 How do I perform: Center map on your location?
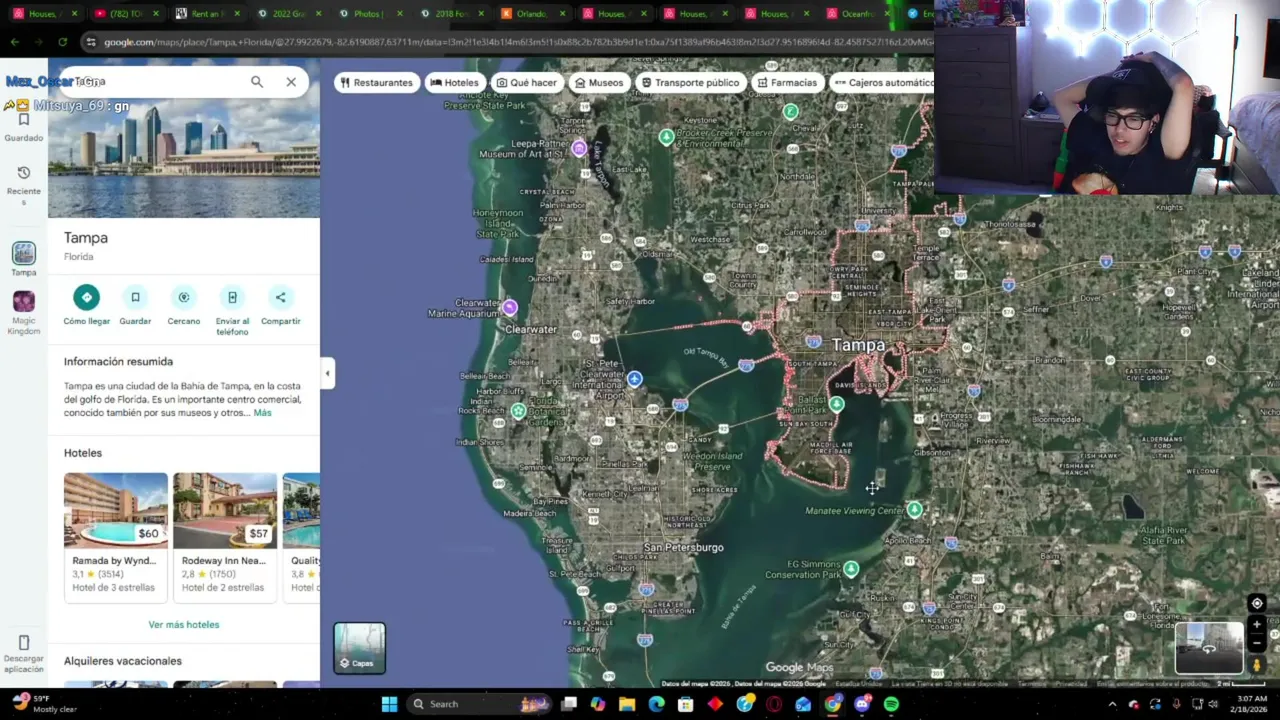point(1257,603)
